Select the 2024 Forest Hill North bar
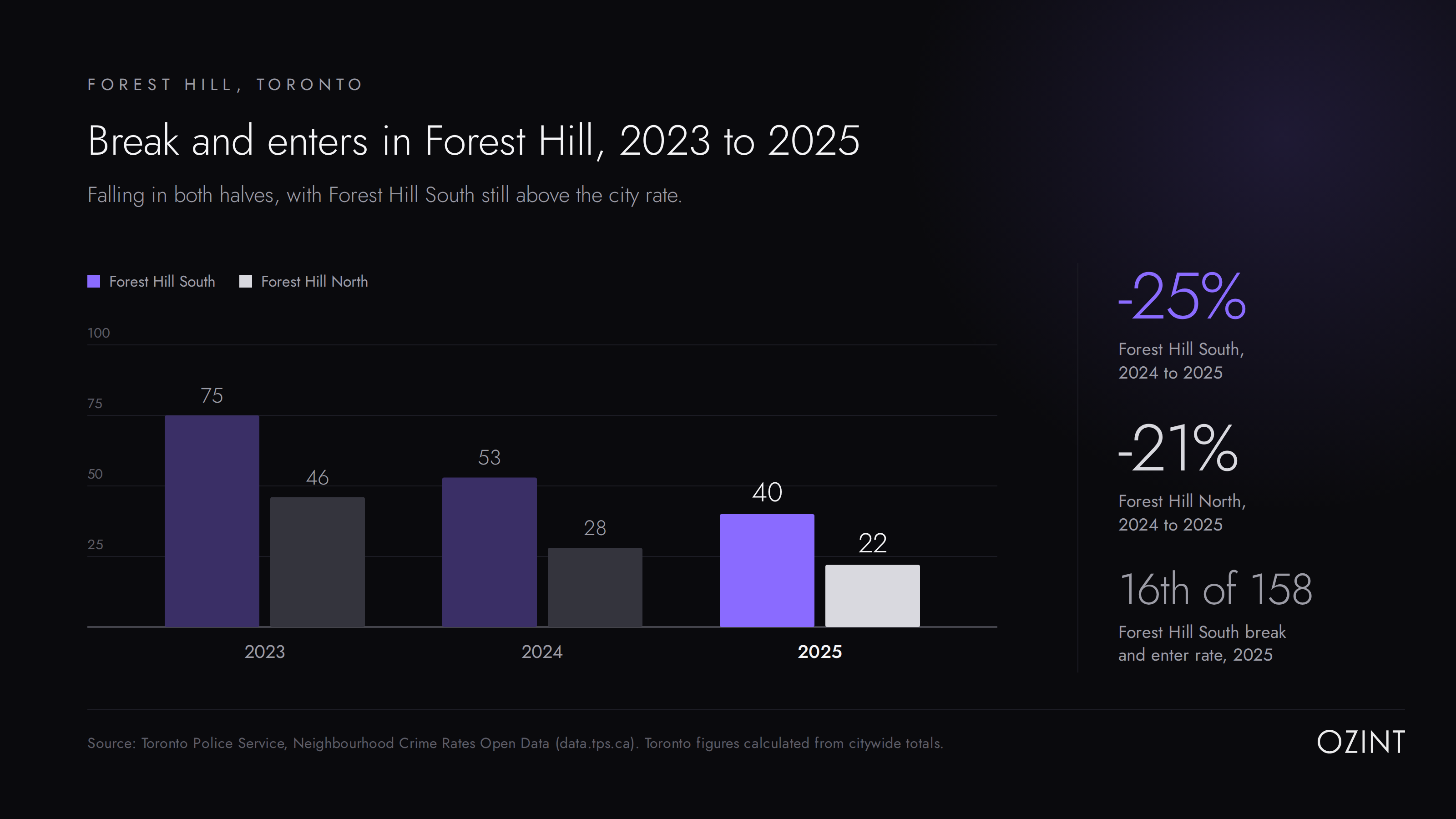This screenshot has width=1456, height=819. pos(595,587)
